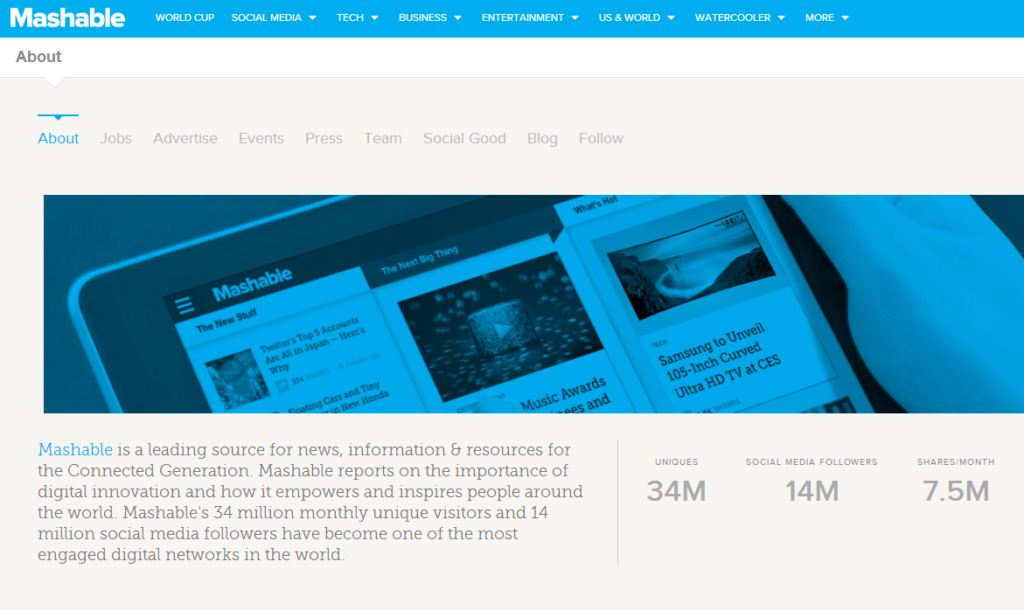This screenshot has width=1024, height=610.
Task: Expand the Entertainment dropdown arrow
Action: point(575,18)
